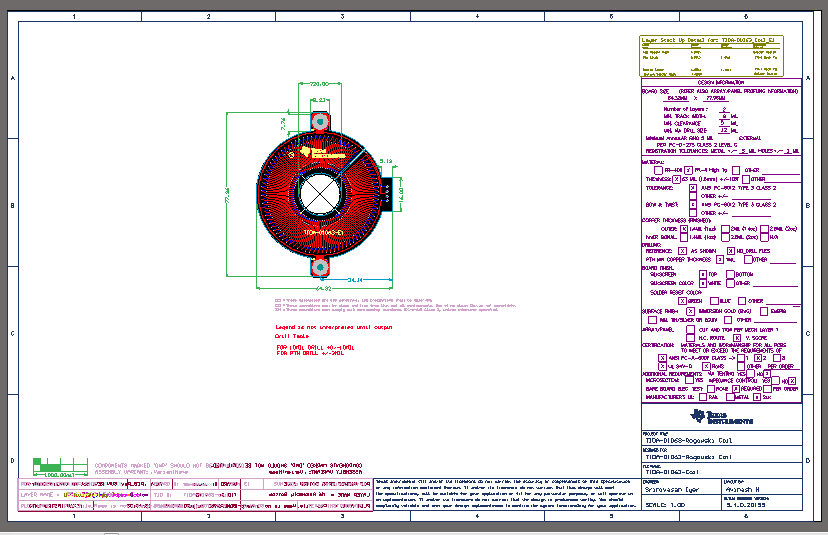Click the AS SHOWN drilling reference checkbox
The width and height of the screenshot is (828, 535).
(x=682, y=251)
